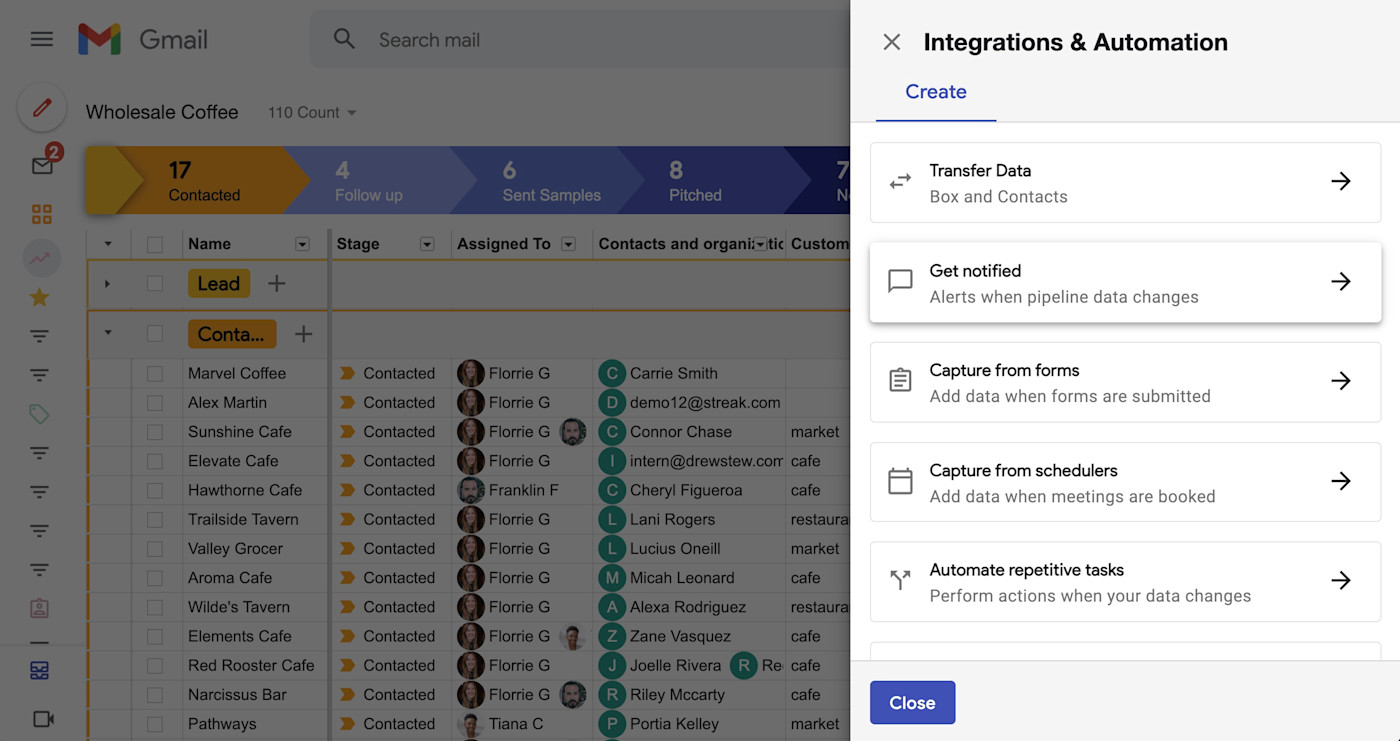Close the Integrations & Automation panel with X
The width and height of the screenshot is (1400, 741).
pos(891,42)
